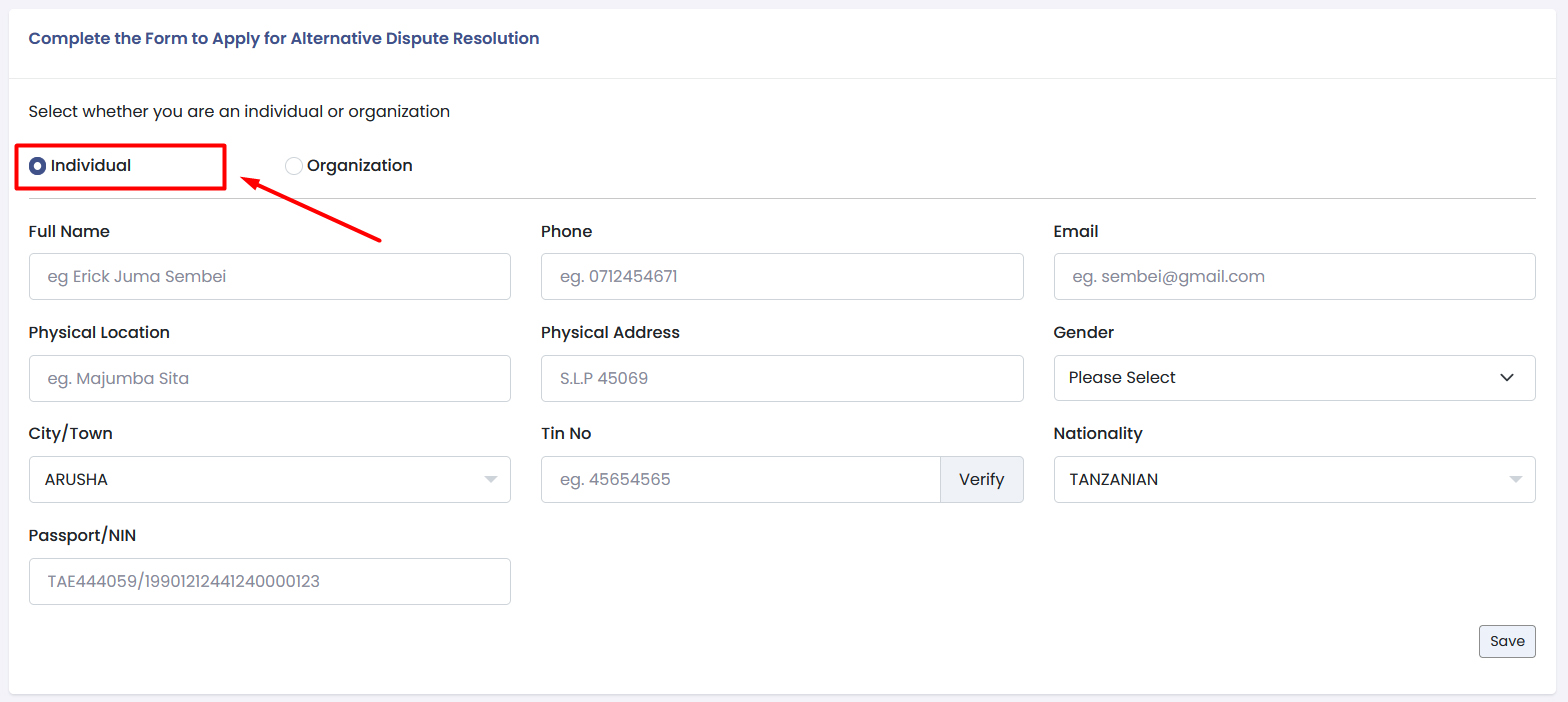
Task: Click the Physical Address field
Action: point(781,378)
